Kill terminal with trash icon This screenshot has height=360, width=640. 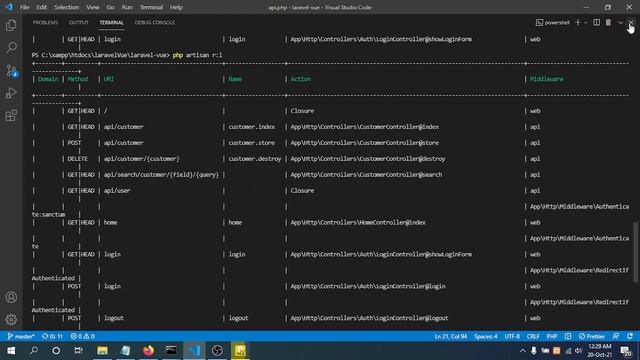[x=608, y=22]
